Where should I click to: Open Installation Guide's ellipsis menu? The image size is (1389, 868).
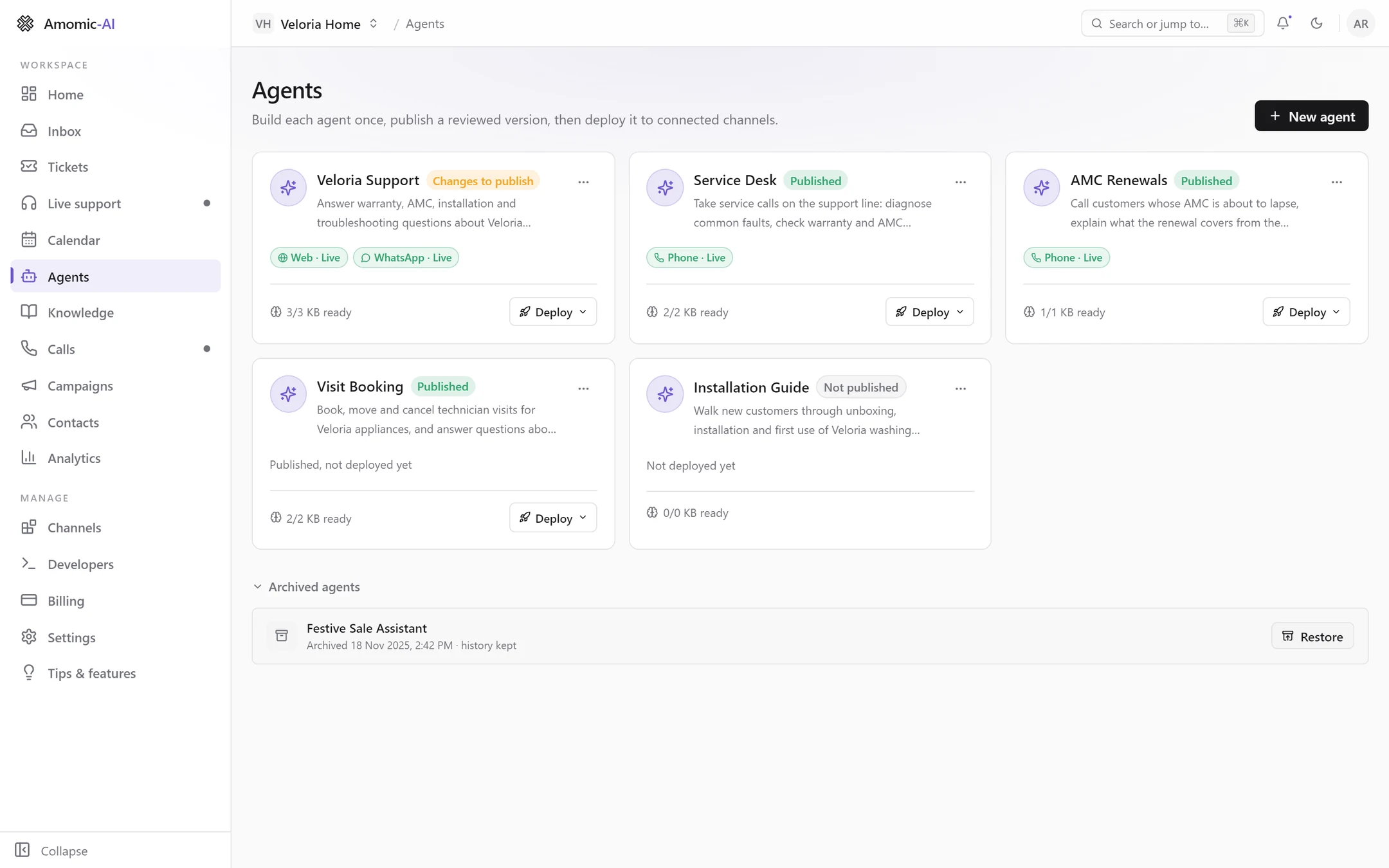coord(960,388)
